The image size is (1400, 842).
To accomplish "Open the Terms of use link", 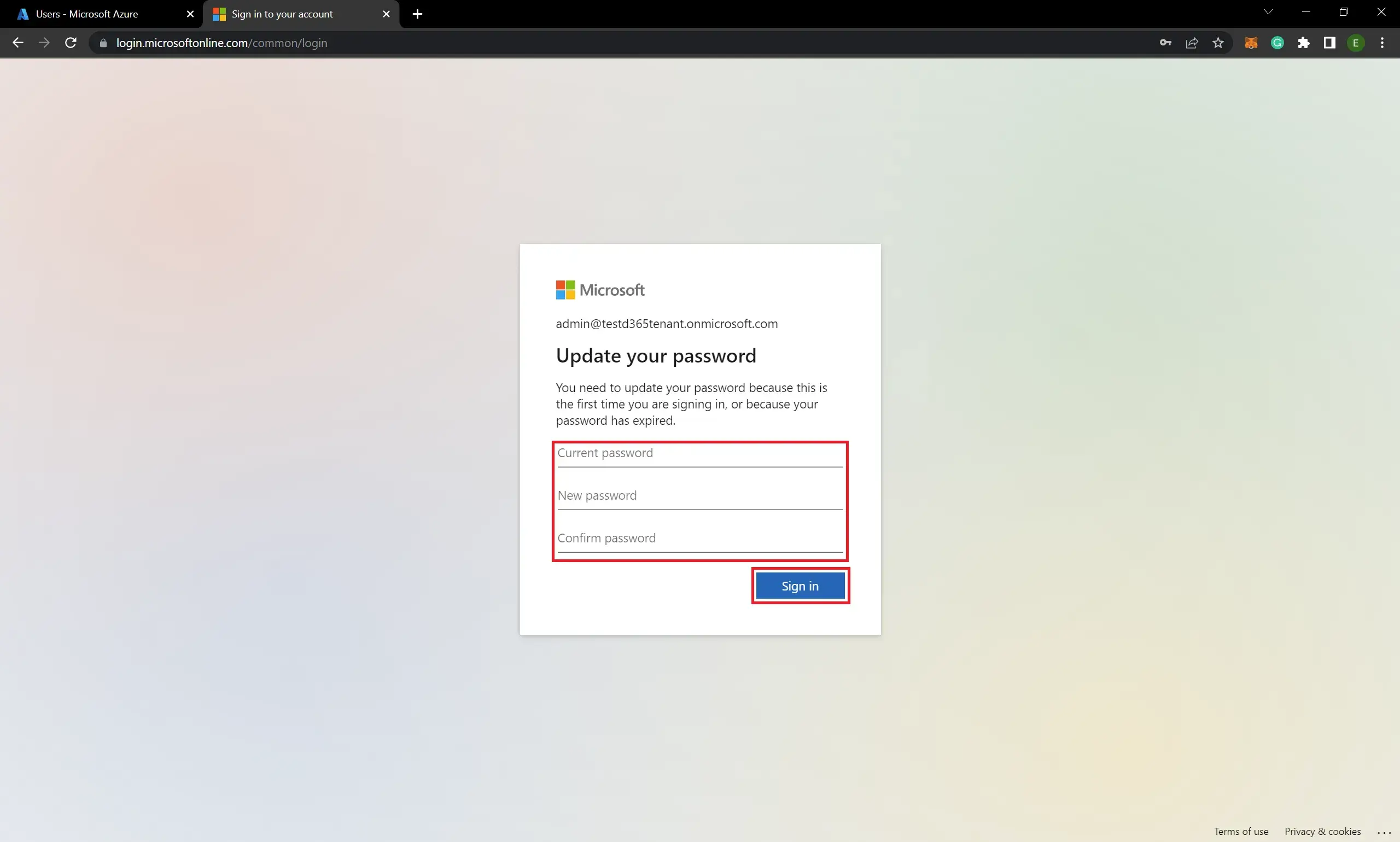I will pyautogui.click(x=1241, y=832).
